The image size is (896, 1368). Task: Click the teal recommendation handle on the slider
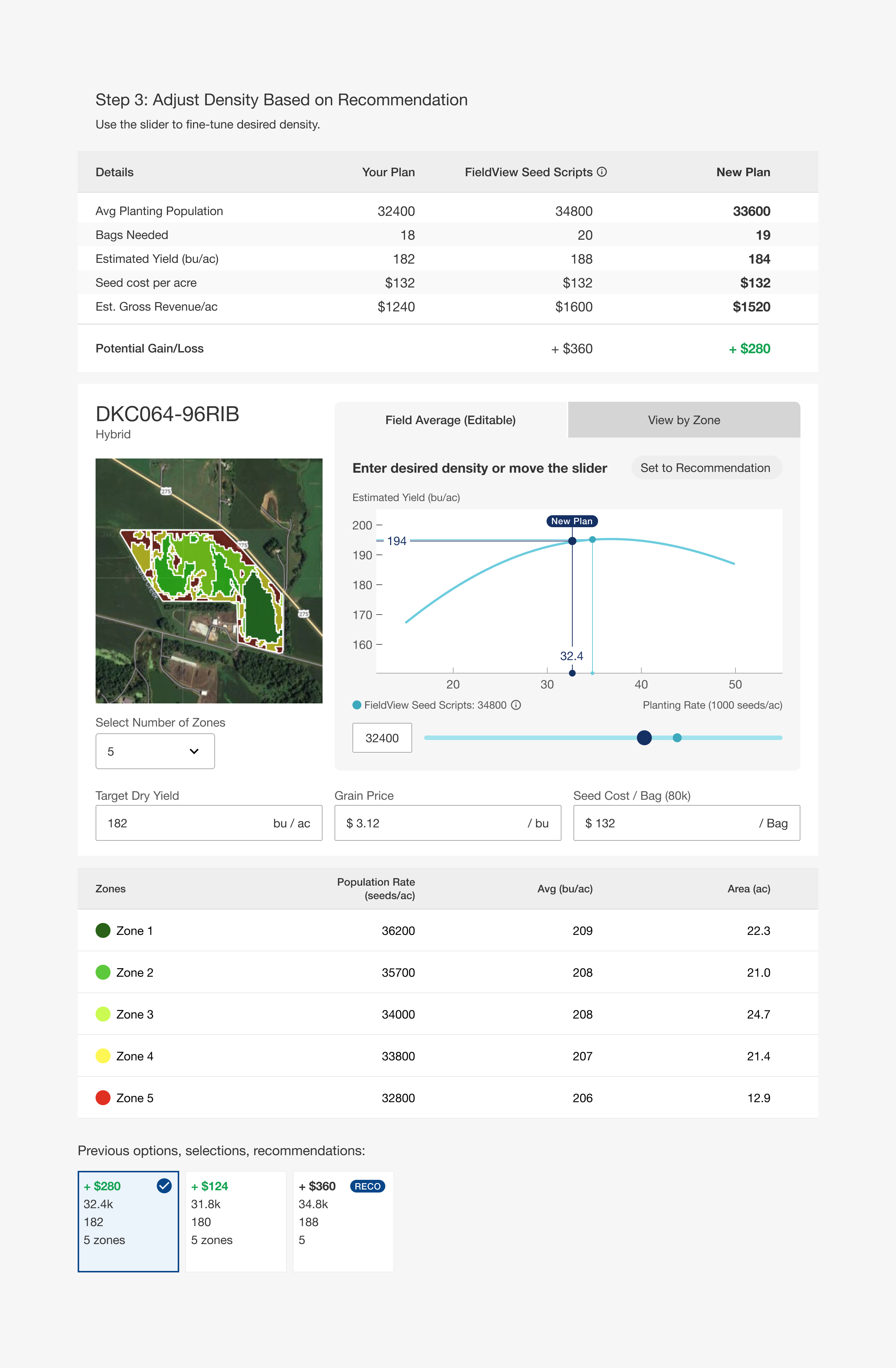677,737
